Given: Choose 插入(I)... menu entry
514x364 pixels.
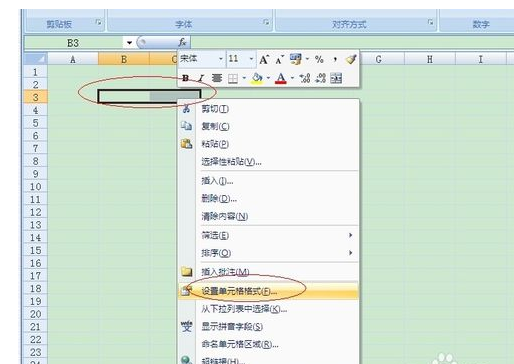Looking at the screenshot, I should 269,181.
